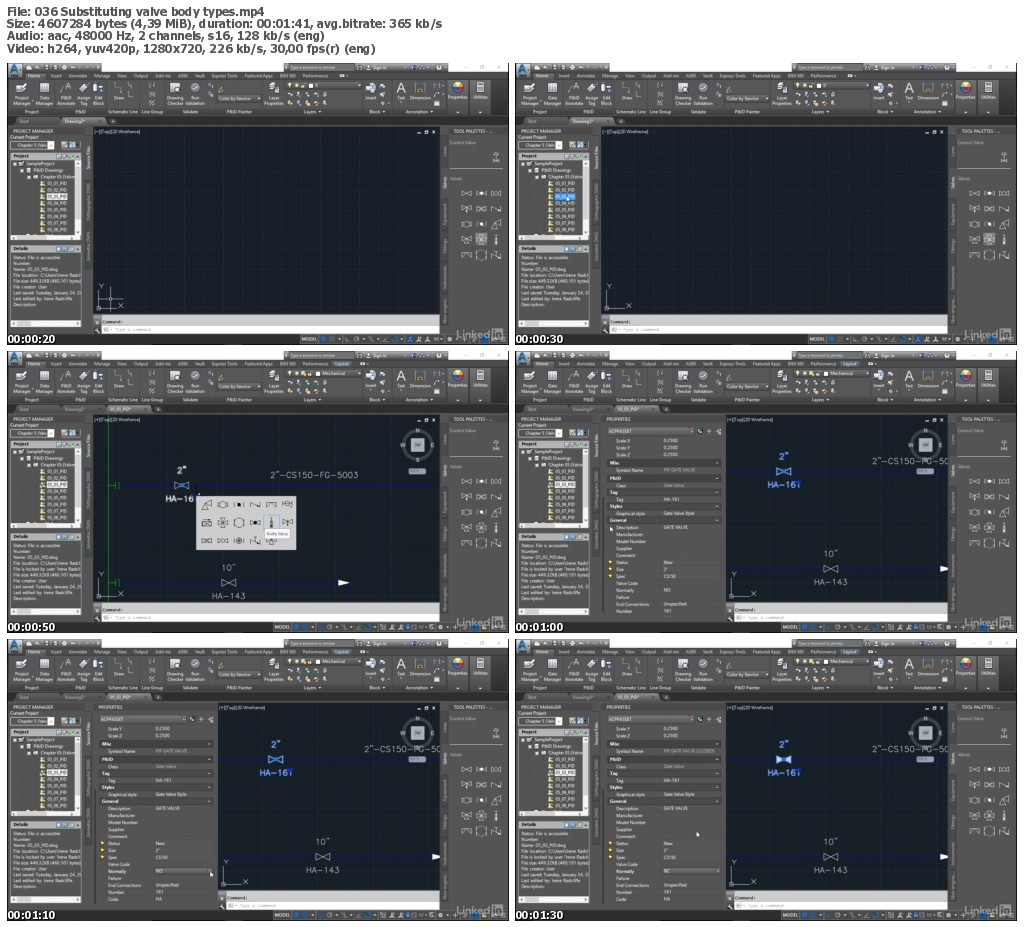Collapse the SampleProject tree node, 00:00:20 frame
This screenshot has width=1024, height=927.
coord(16,163)
